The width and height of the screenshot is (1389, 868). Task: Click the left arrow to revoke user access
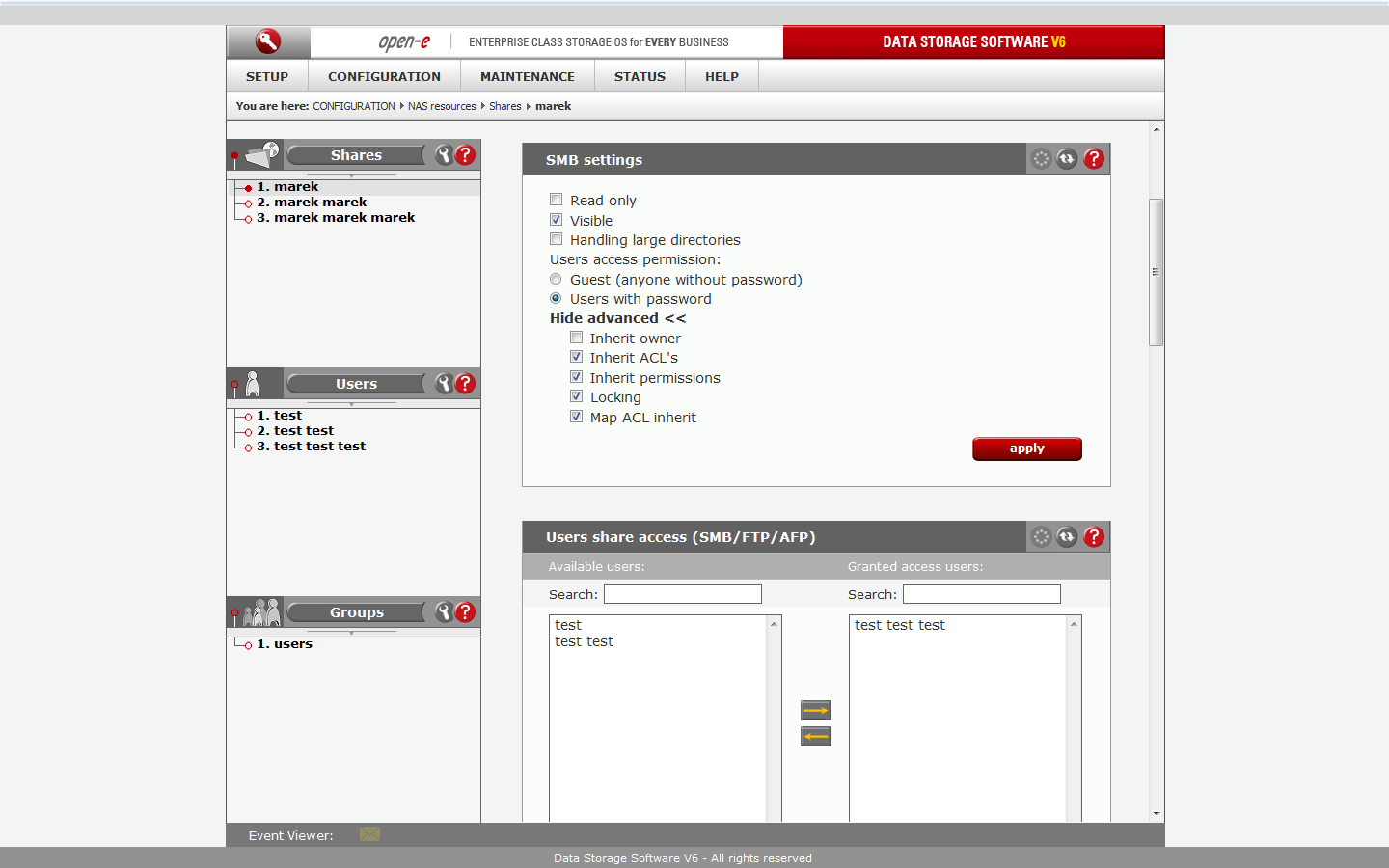coord(815,737)
